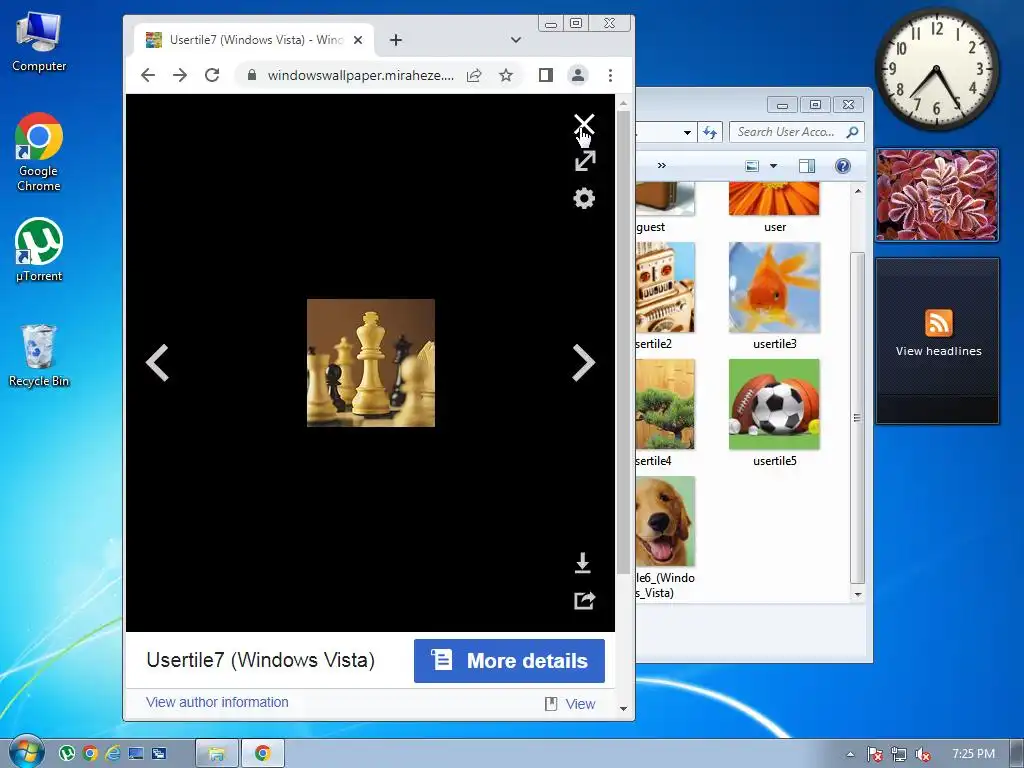Click Show Desktop quick launch icon
Viewport: 1024px width, 768px height.
[136, 754]
